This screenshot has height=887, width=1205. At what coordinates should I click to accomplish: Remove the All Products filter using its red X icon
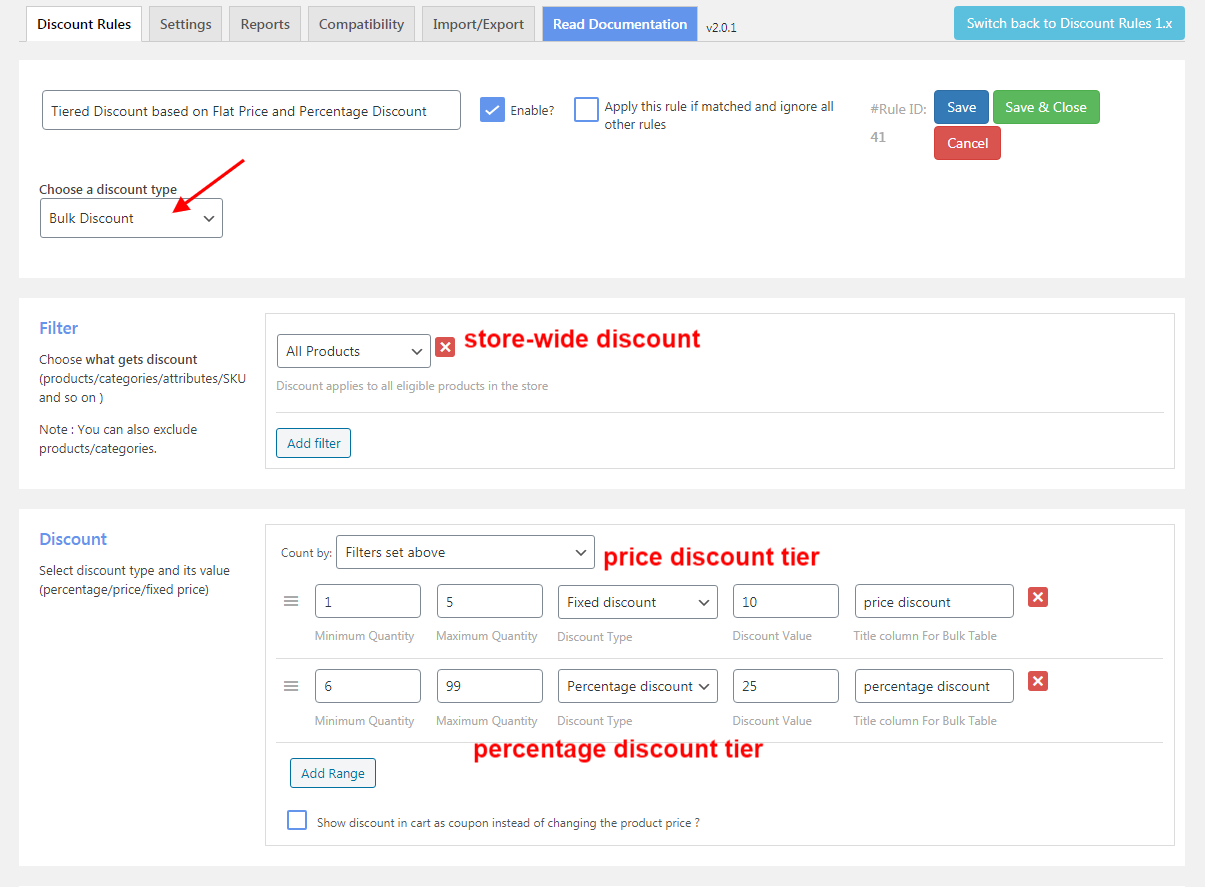445,347
